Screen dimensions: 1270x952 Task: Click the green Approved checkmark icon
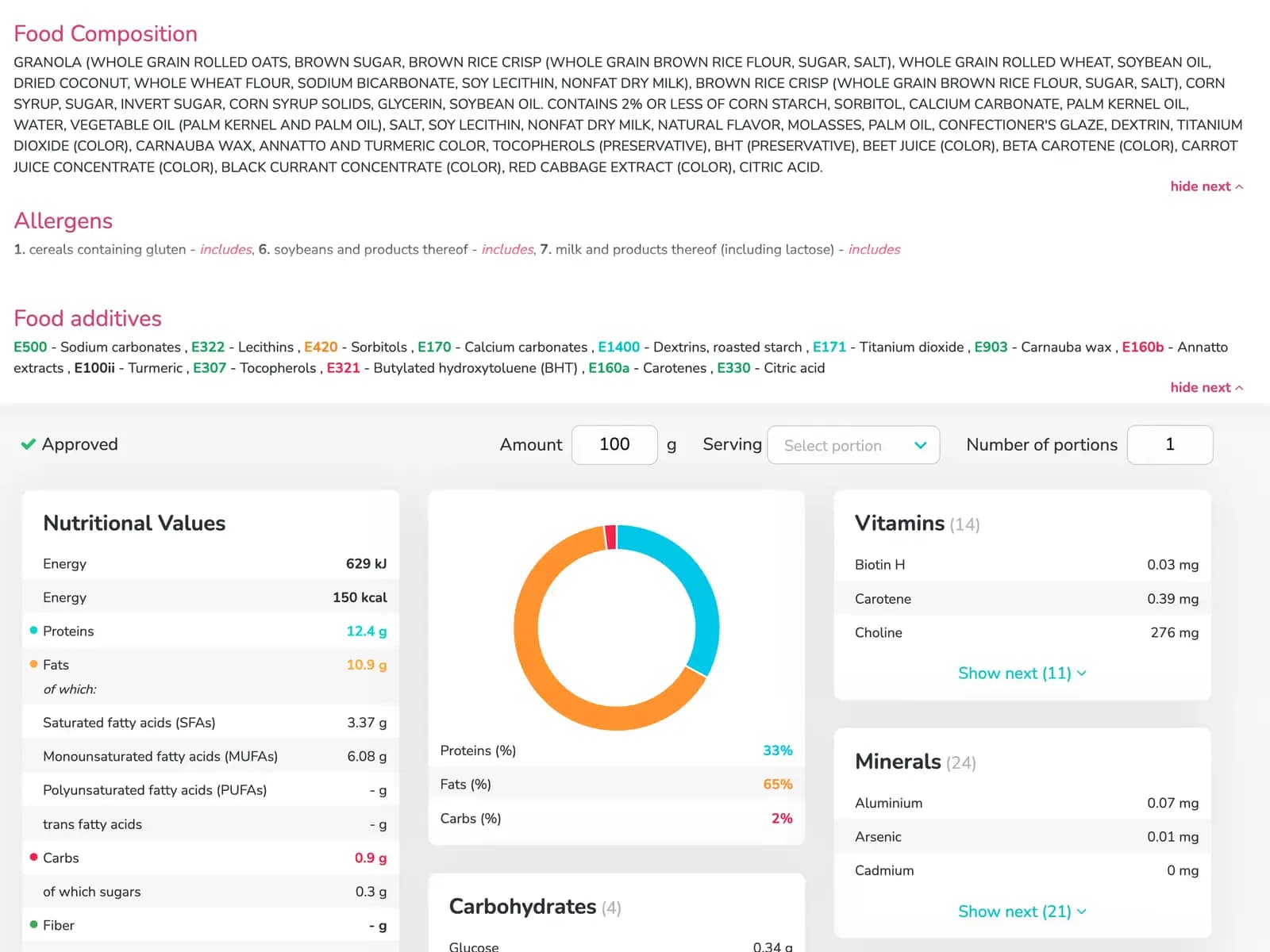(x=28, y=444)
